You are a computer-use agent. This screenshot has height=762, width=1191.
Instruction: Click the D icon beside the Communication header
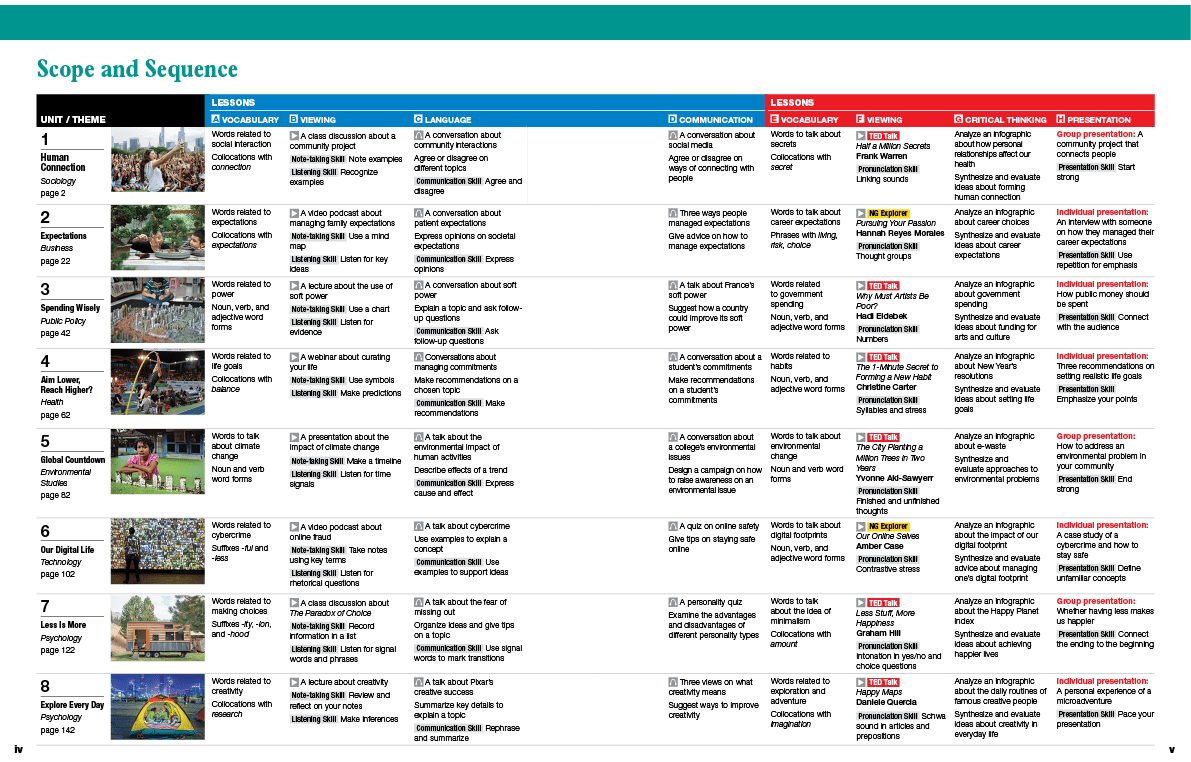(673, 120)
